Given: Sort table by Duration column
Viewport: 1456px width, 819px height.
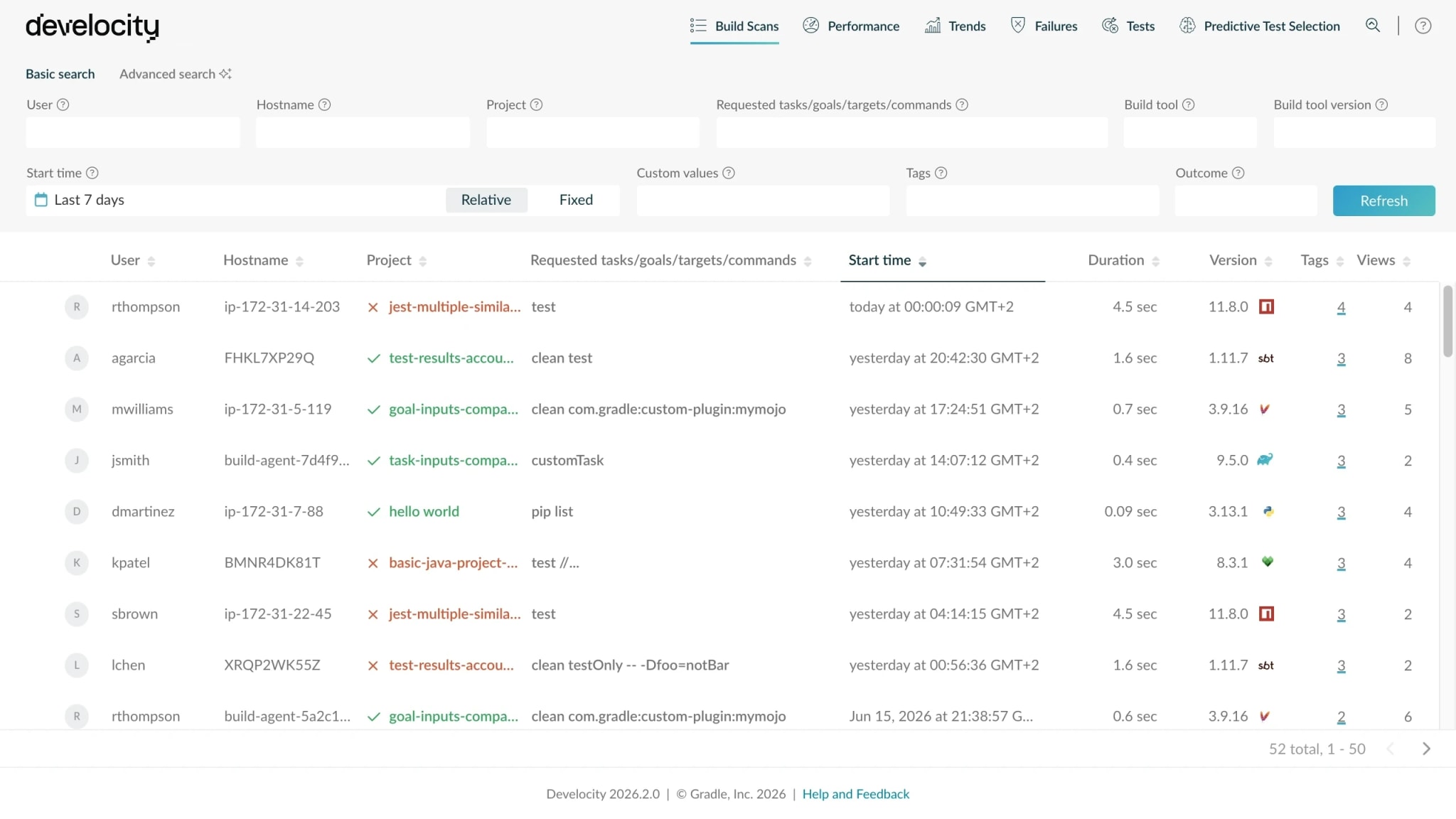Looking at the screenshot, I should click(1123, 260).
